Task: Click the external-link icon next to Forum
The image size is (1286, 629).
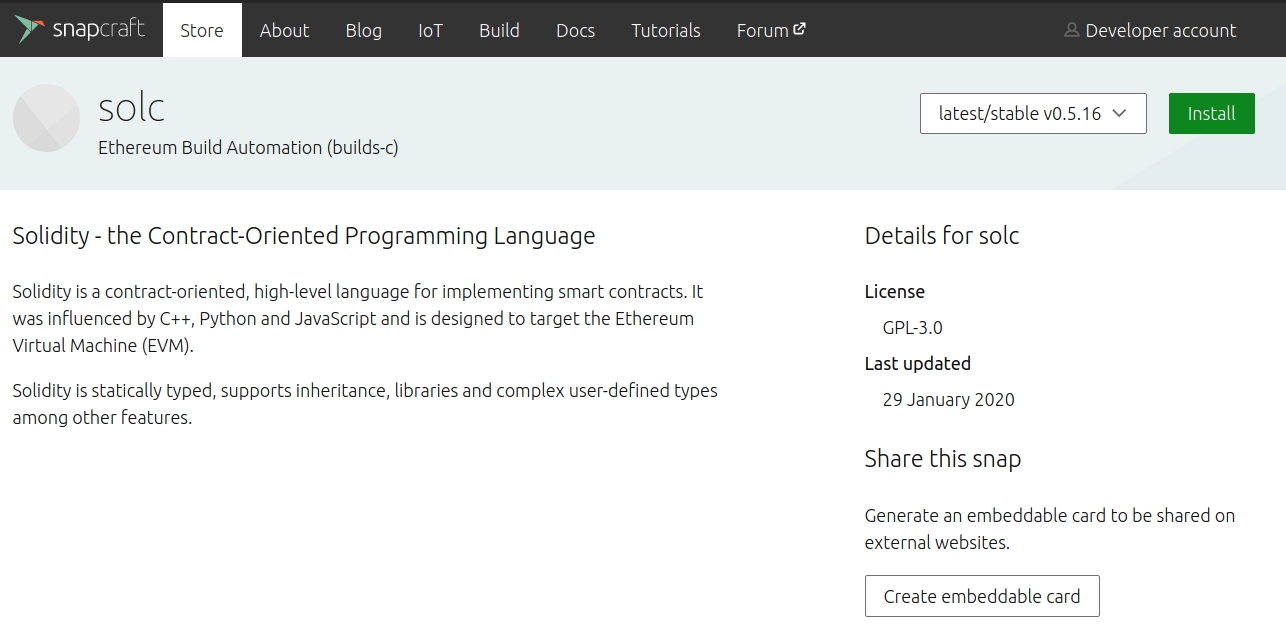Action: [800, 30]
